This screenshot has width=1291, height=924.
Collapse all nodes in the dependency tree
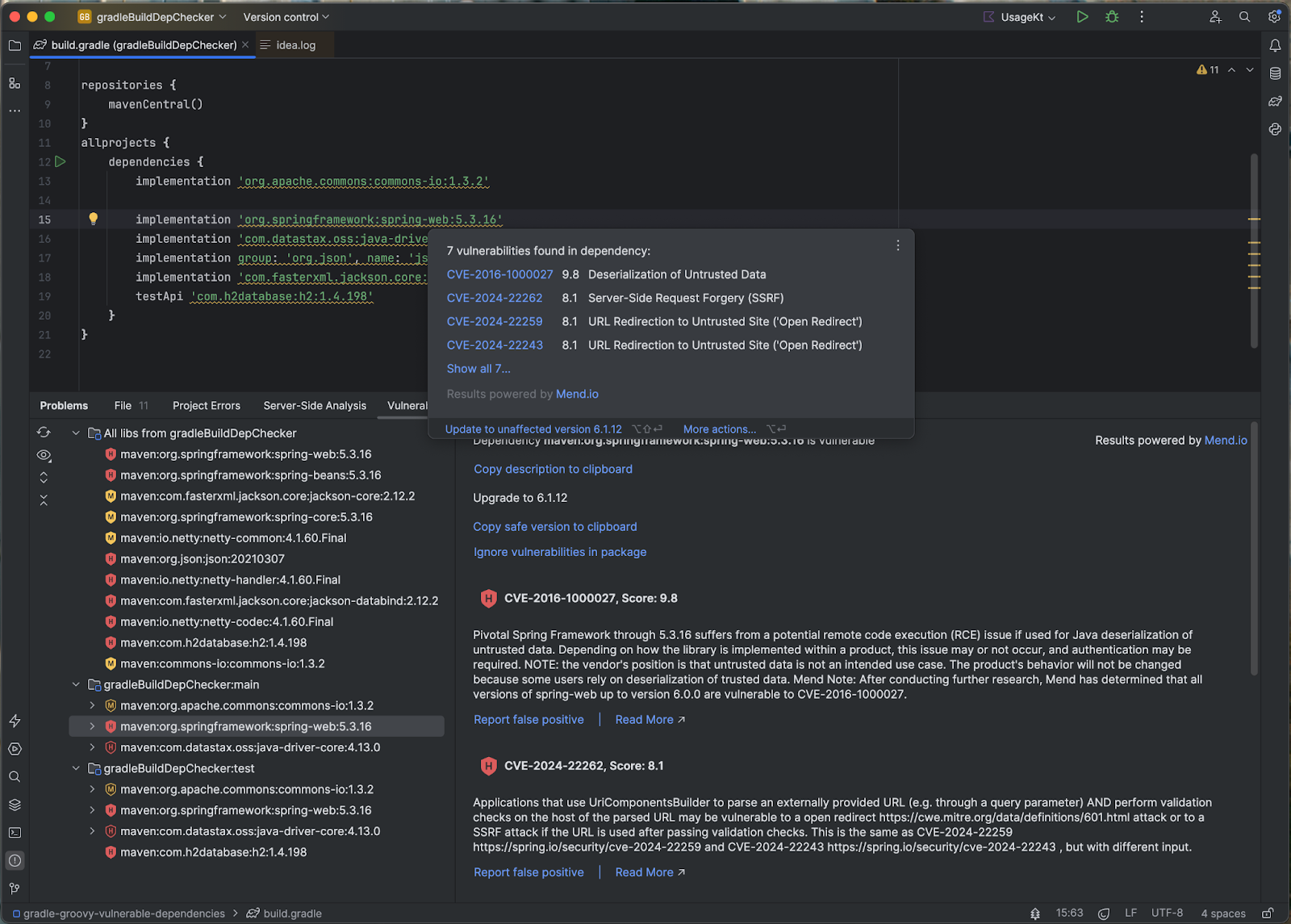pyautogui.click(x=44, y=500)
